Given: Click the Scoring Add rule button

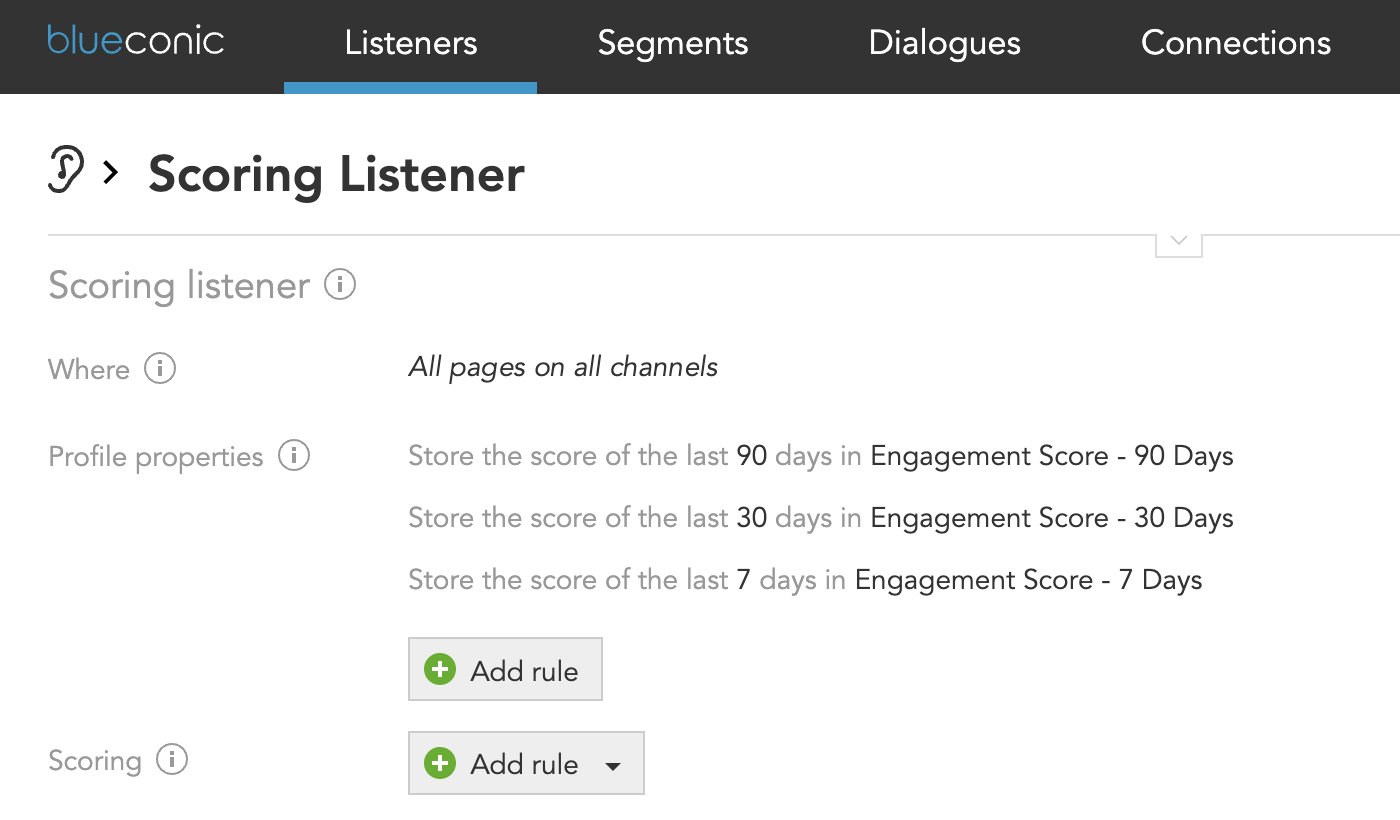Looking at the screenshot, I should (525, 764).
